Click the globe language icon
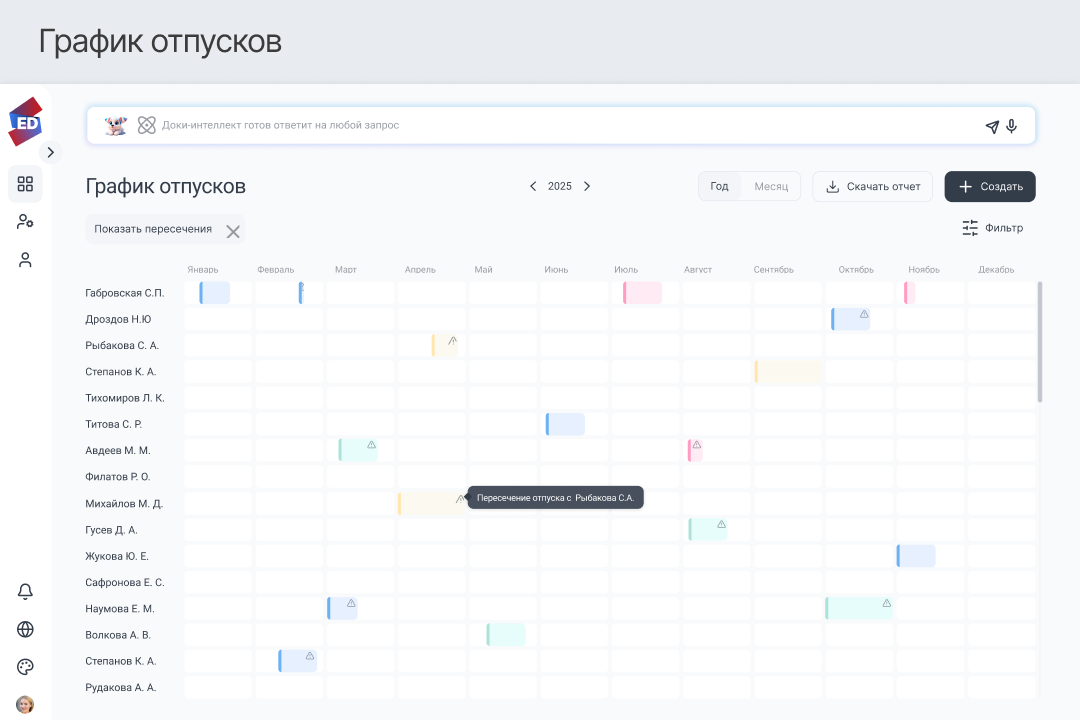 (26, 630)
